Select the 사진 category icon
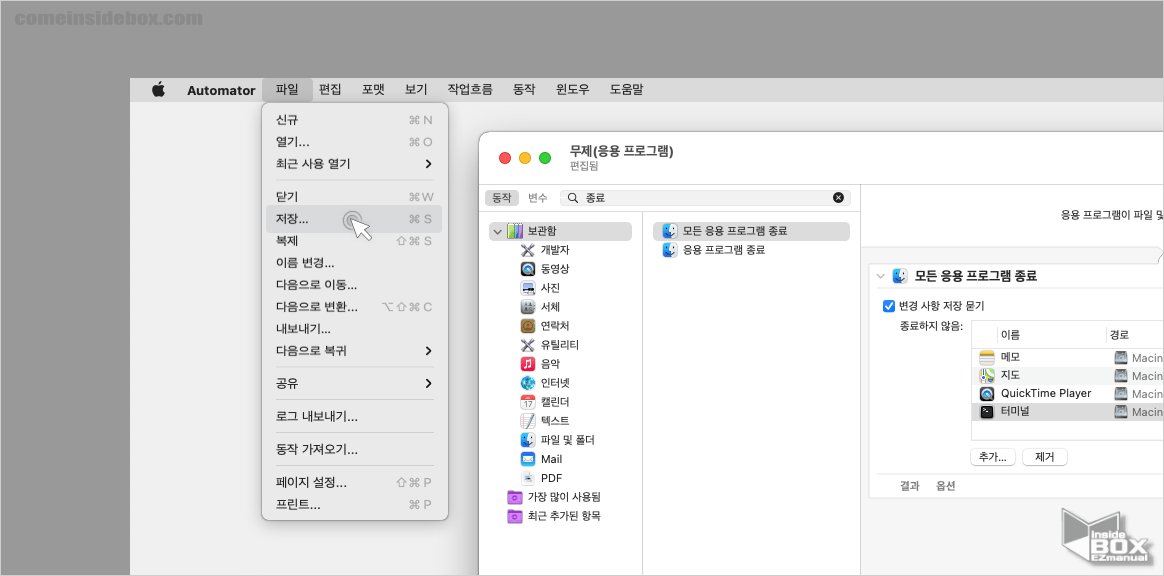1164x576 pixels. [x=528, y=288]
